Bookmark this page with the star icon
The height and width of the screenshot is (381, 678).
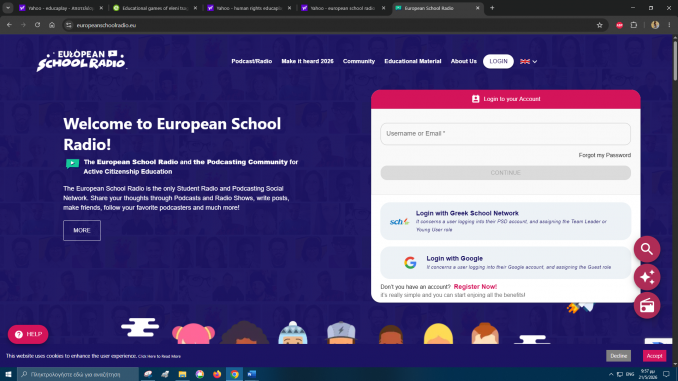[599, 25]
